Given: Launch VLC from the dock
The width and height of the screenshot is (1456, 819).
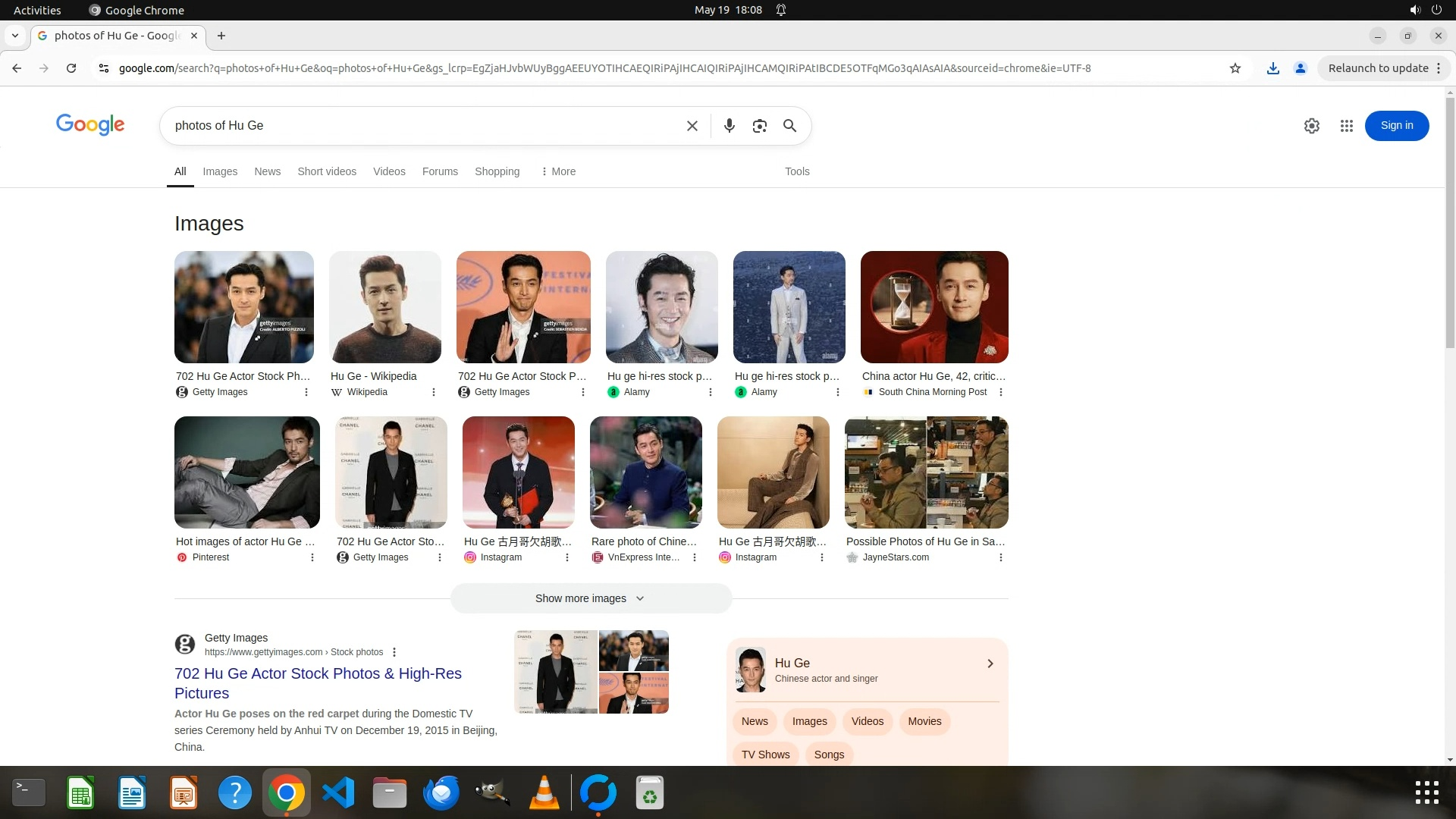Looking at the screenshot, I should 544,793.
